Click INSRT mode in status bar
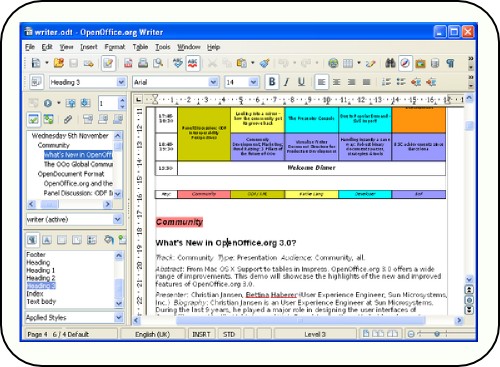This screenshot has width=500, height=367. coord(201,334)
